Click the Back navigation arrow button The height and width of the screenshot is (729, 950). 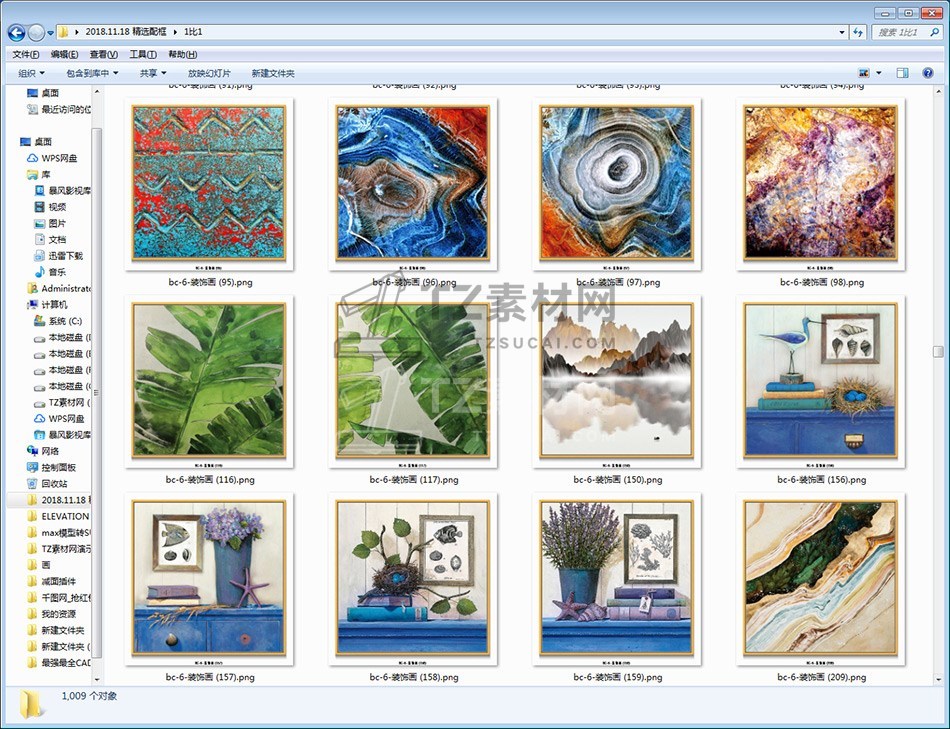click(x=16, y=32)
